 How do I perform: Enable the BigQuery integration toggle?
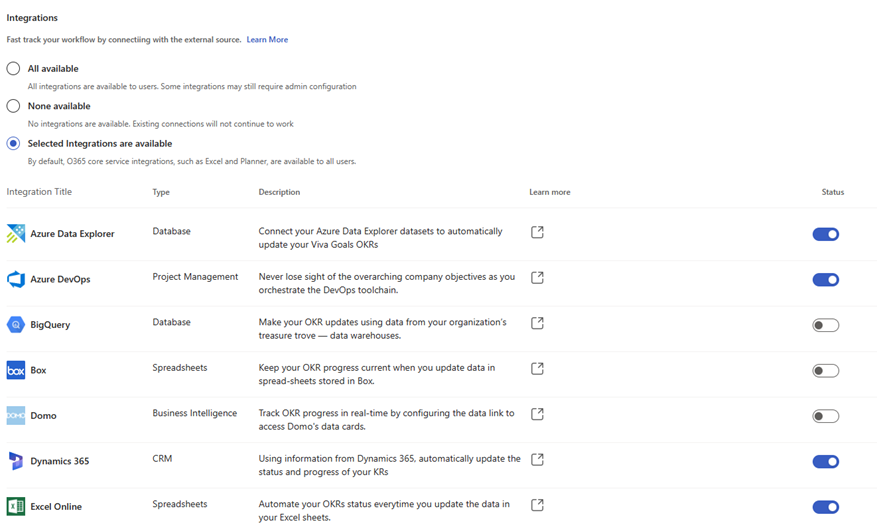tap(826, 325)
